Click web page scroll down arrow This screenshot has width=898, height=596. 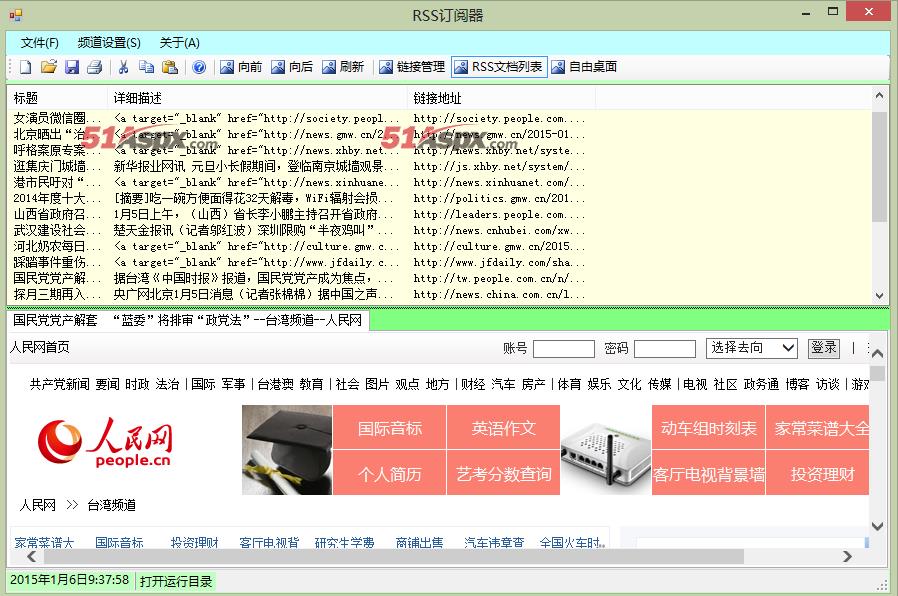click(877, 526)
